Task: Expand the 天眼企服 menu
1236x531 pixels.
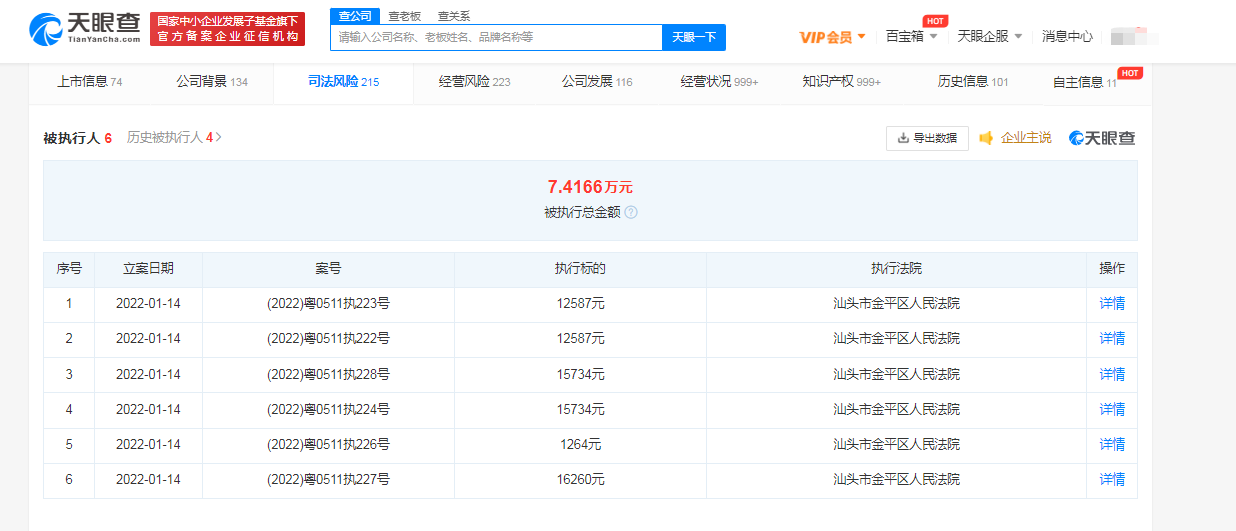Action: [x=990, y=36]
